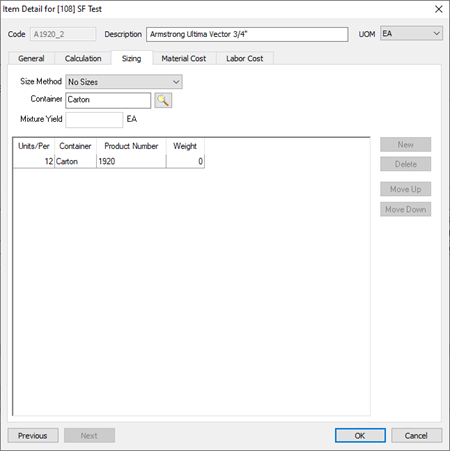The height and width of the screenshot is (451, 450).
Task: Click the magnifying glass container lookup icon
Action: click(x=163, y=100)
